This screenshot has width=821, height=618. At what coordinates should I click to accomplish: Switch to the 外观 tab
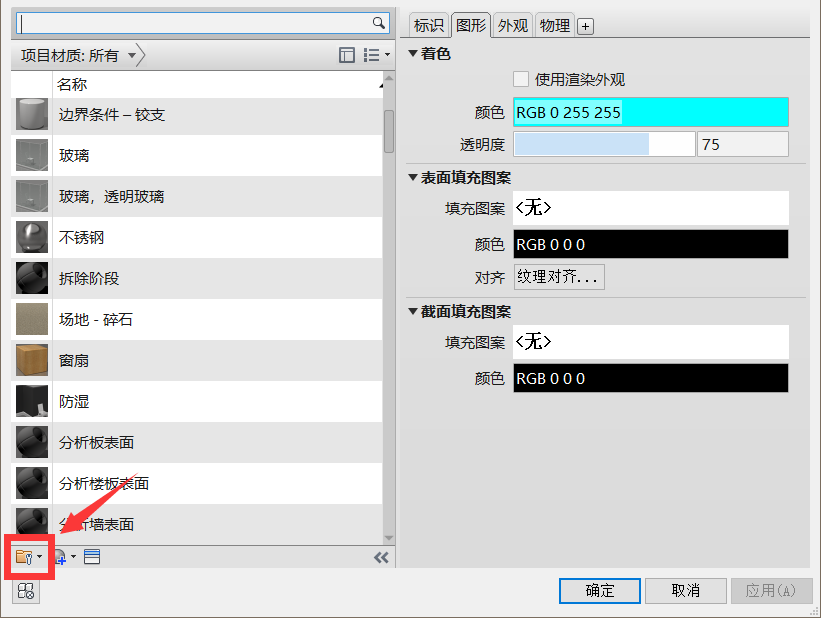tap(512, 25)
